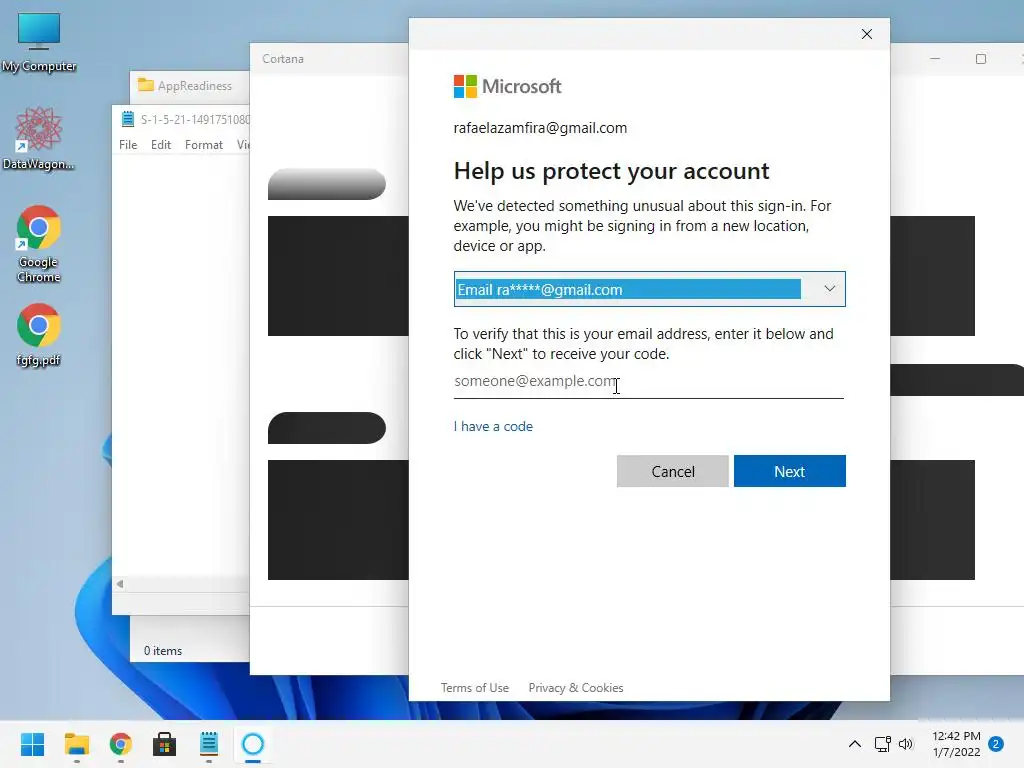Screen dimensions: 1024x768
Task: Maximize the Cortana window
Action: point(981,59)
